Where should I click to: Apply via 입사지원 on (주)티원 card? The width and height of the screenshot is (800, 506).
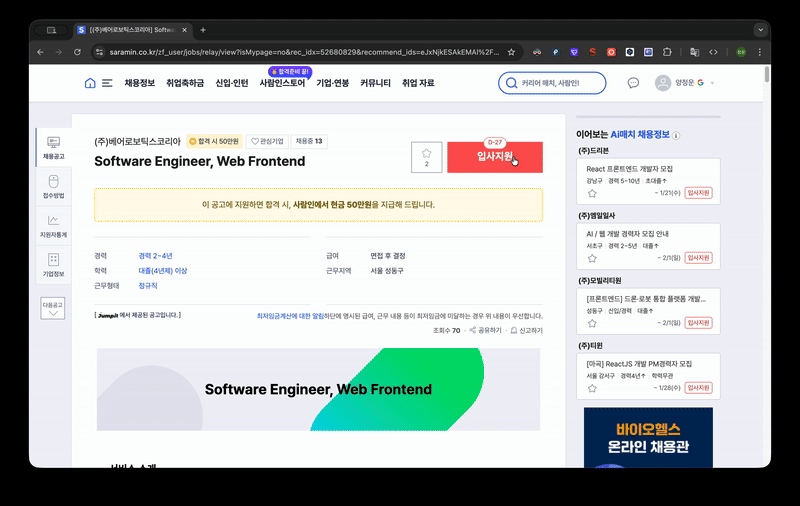pyautogui.click(x=698, y=388)
